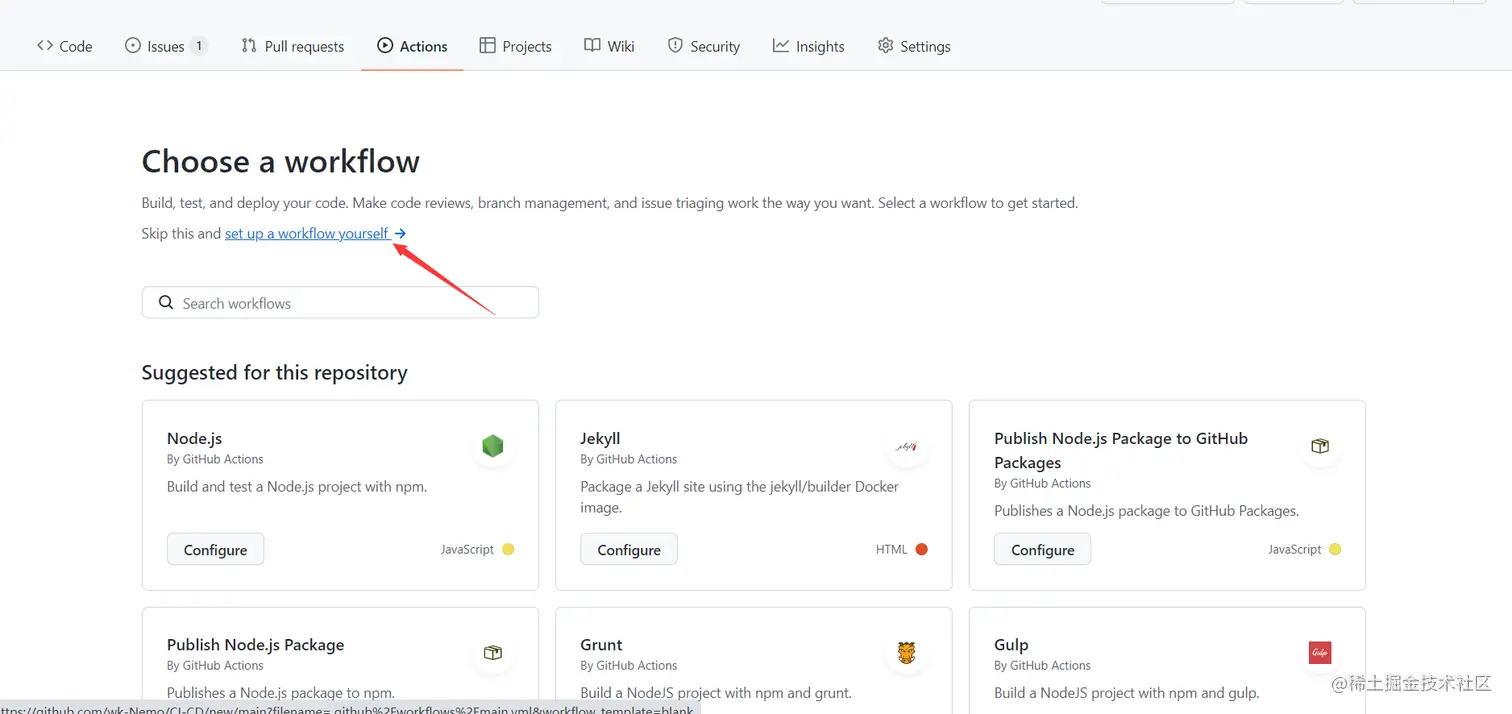Click the Issues circle icon

click(x=132, y=45)
